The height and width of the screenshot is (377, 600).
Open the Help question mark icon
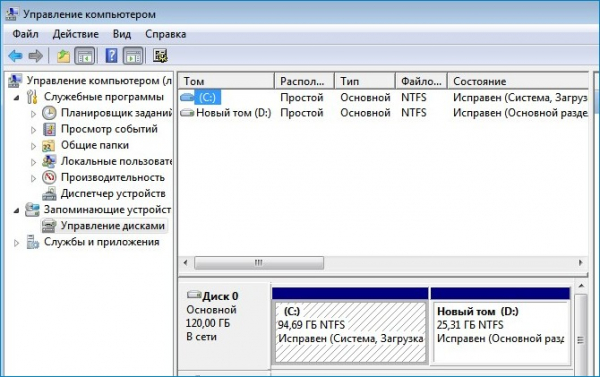pos(111,56)
